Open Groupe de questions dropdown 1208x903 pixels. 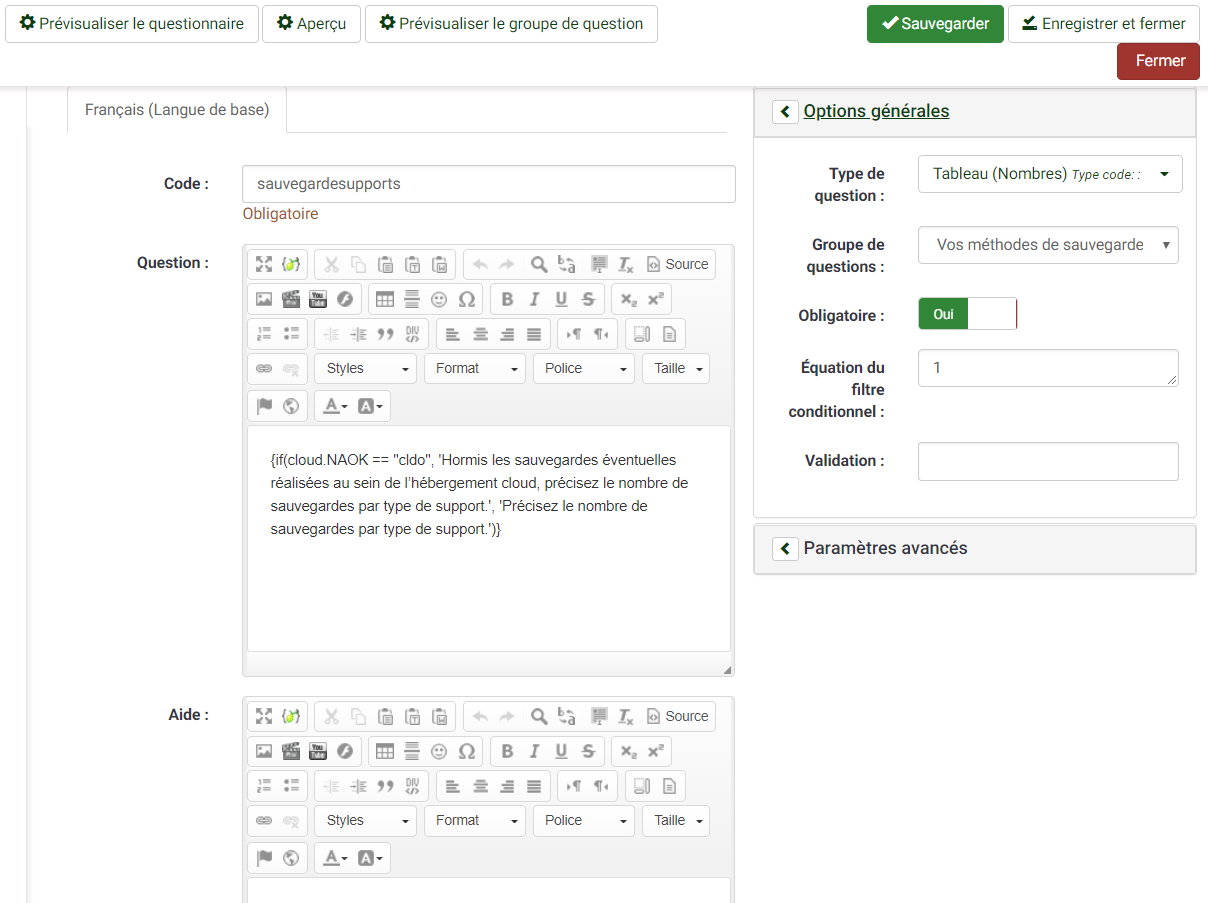pos(1048,245)
